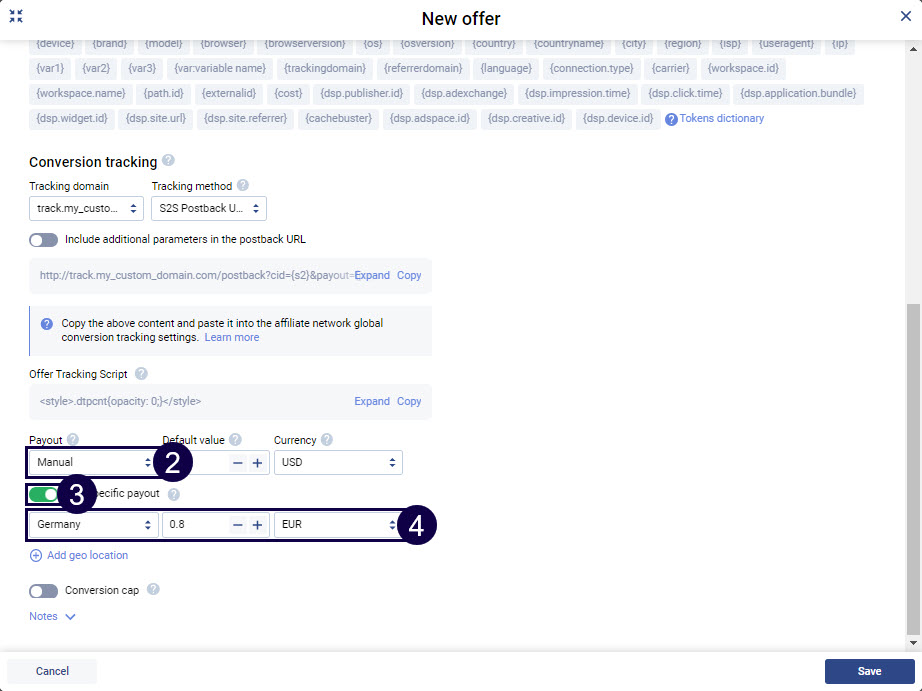
Task: Click the 0.8 payout value field
Action: 196,525
